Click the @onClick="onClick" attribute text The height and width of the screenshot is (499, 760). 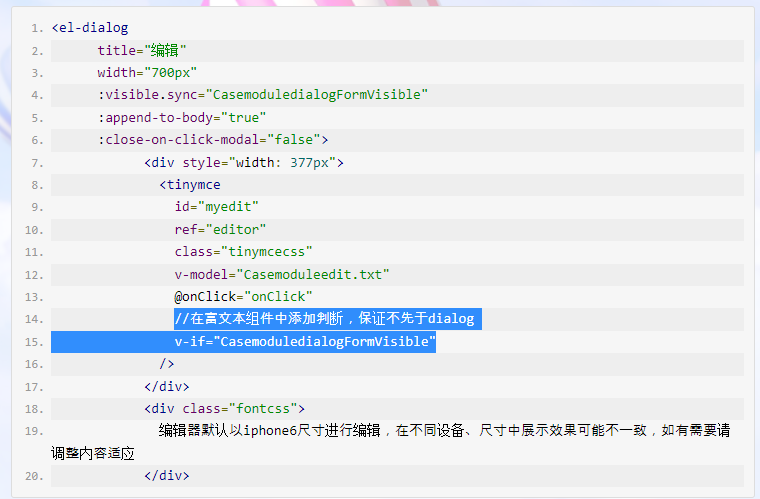click(243, 296)
